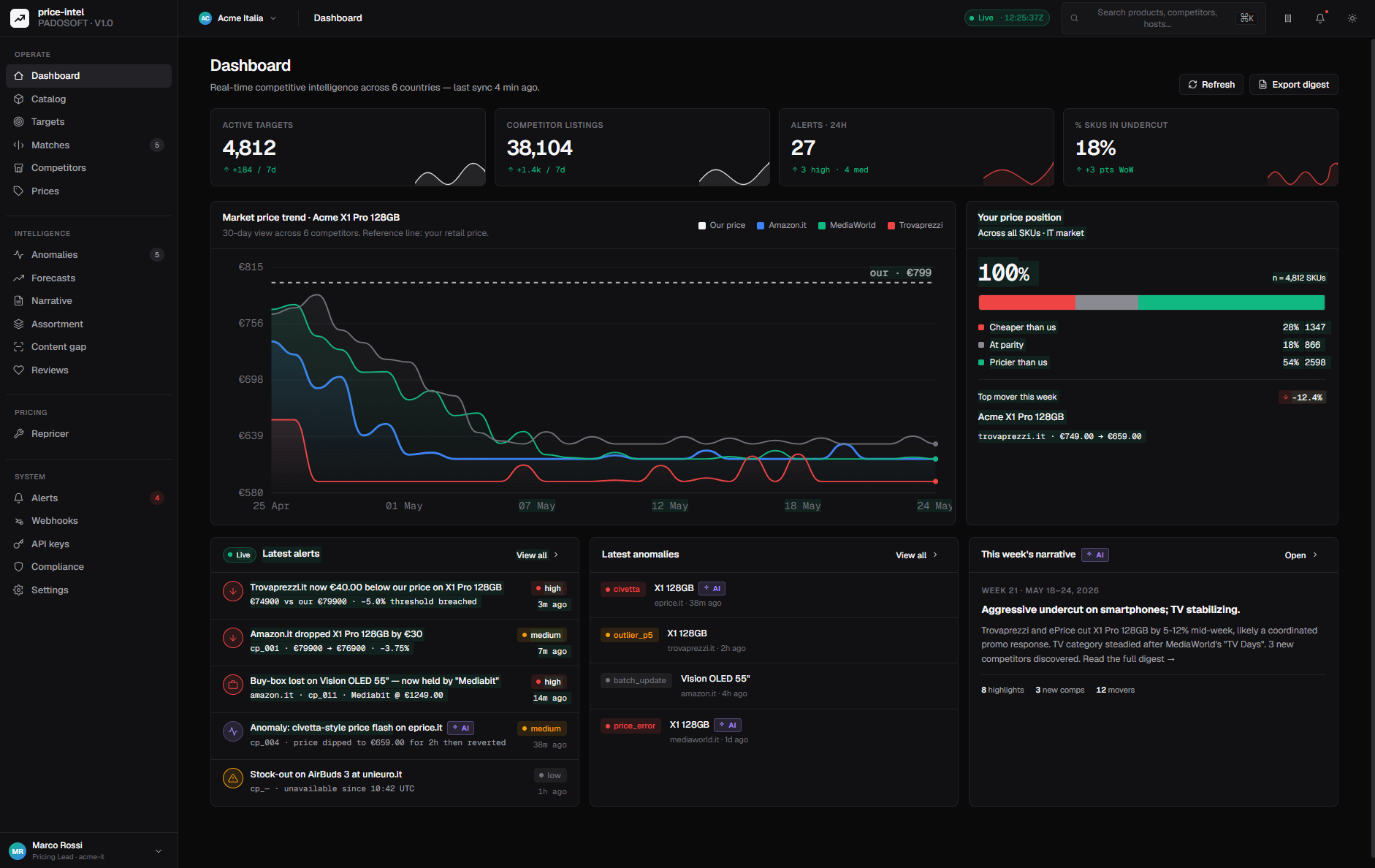Click the batch_update Vision OLED 55" anomaly

tap(774, 686)
